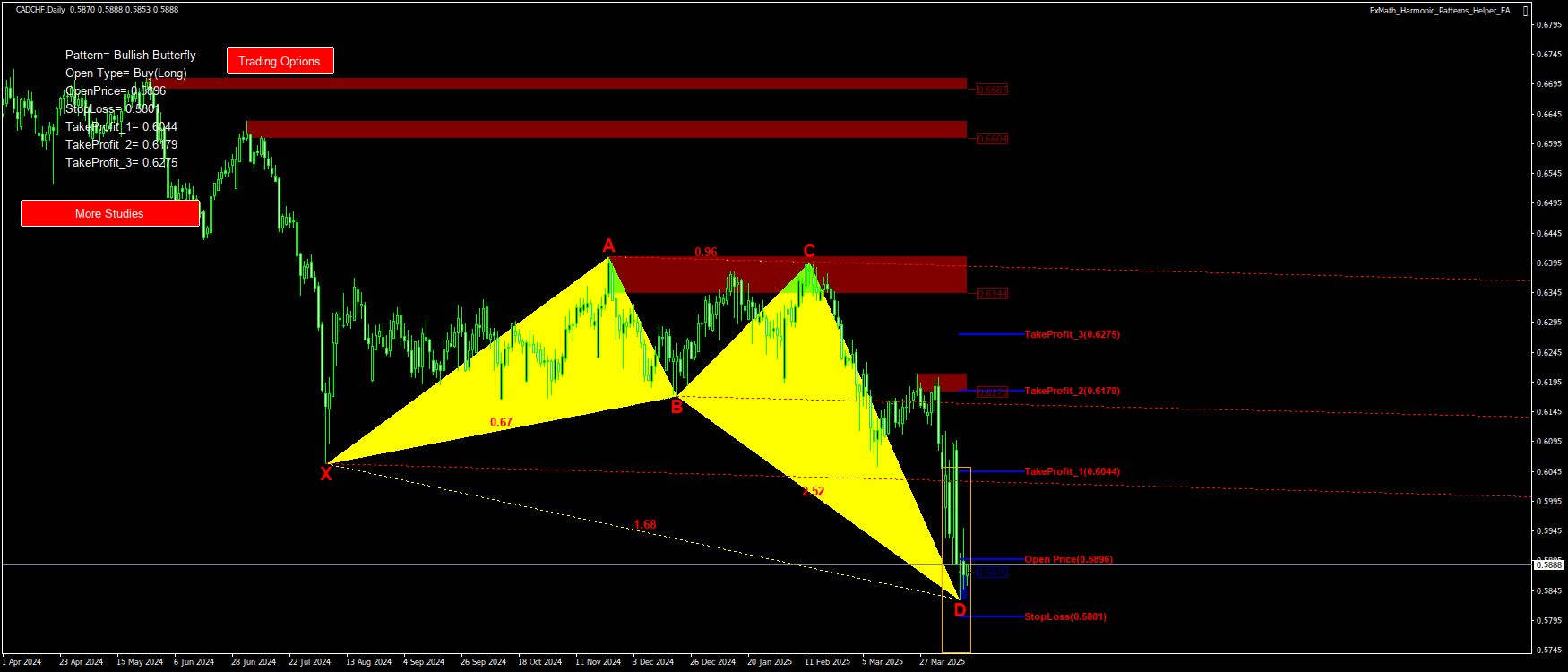This screenshot has height=672, width=1568.
Task: Select the FxMath_Harmonic_Patterns_Helper_EA label
Action: point(1439,11)
